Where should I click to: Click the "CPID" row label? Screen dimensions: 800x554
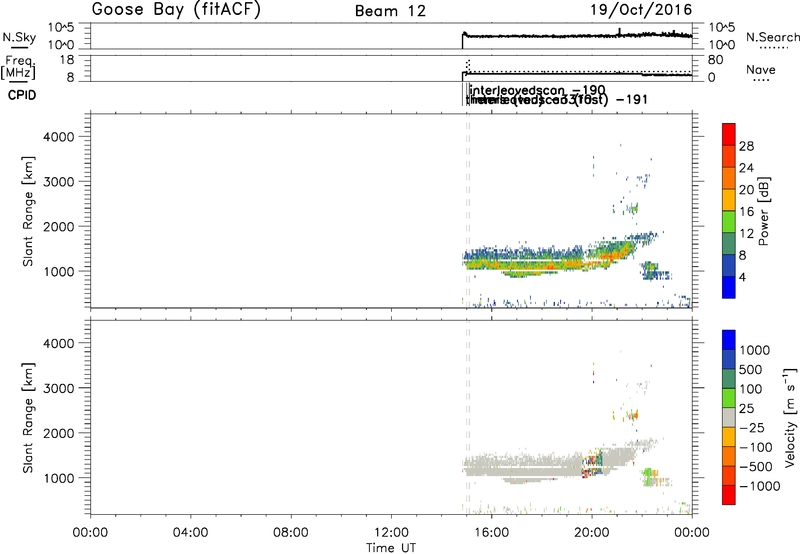point(22,95)
